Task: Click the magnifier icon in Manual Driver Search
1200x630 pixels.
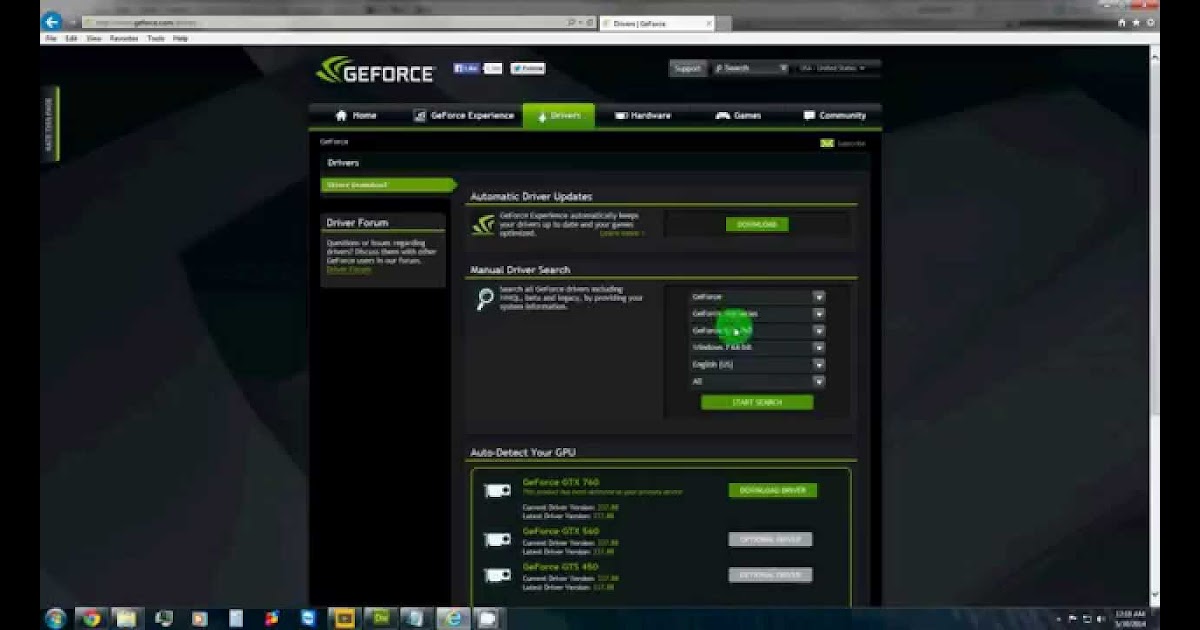Action: point(485,299)
